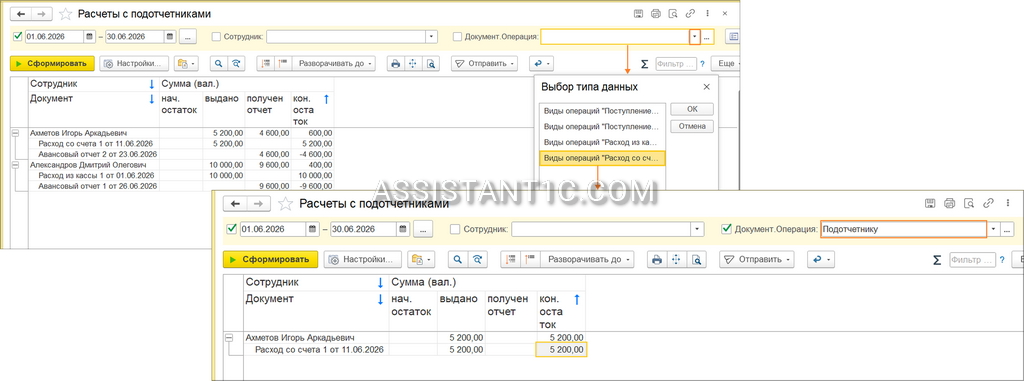Image resolution: width=1024 pixels, height=381 pixels.
Task: Open preview icon in back window title bar
Action: tap(673, 14)
